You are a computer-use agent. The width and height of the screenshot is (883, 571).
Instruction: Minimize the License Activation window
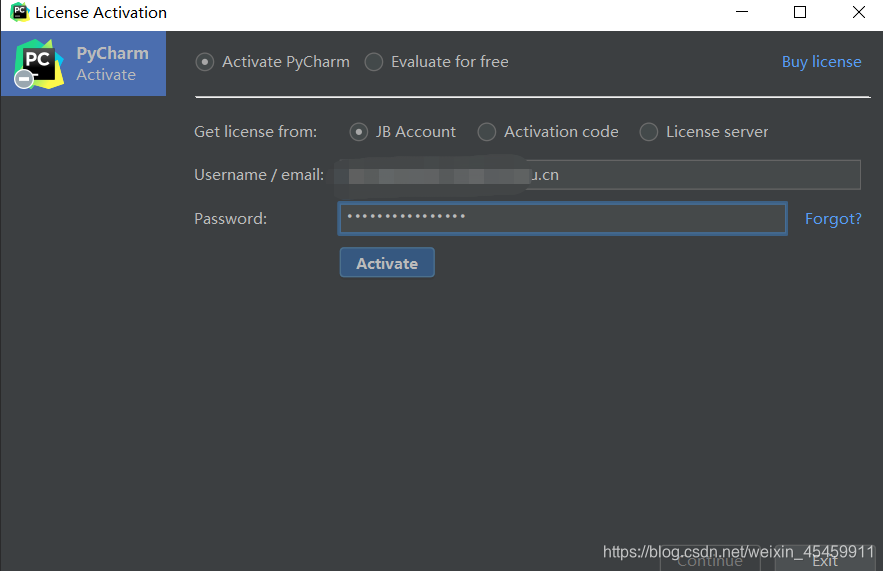click(x=742, y=12)
